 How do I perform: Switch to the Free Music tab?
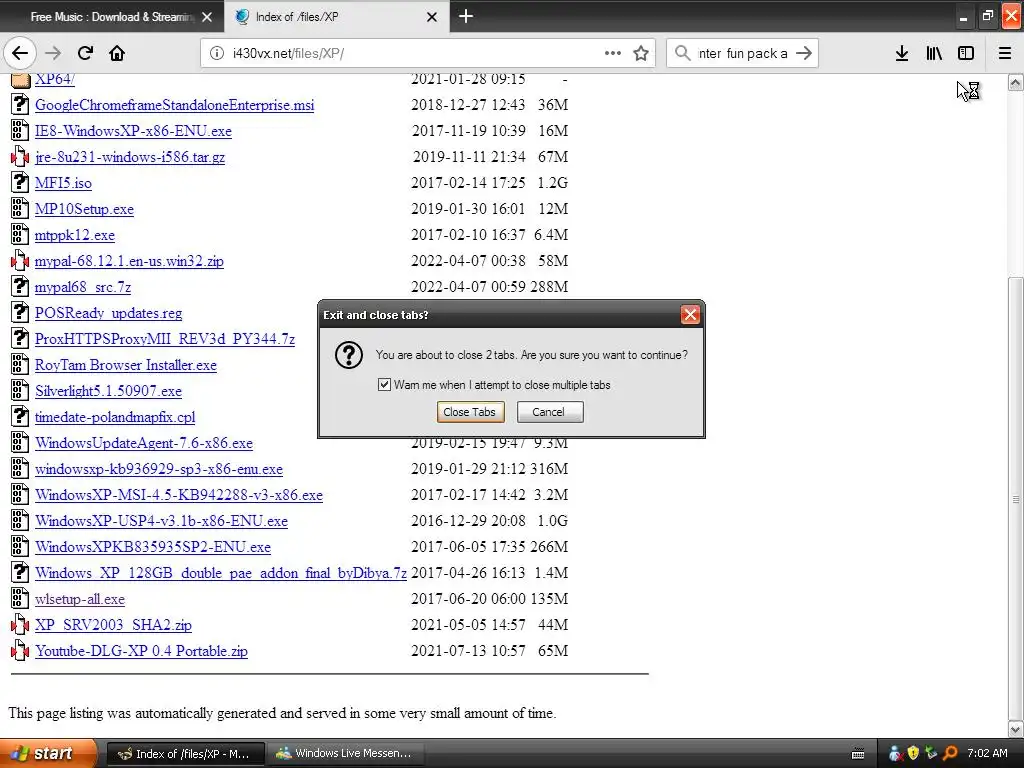112,17
